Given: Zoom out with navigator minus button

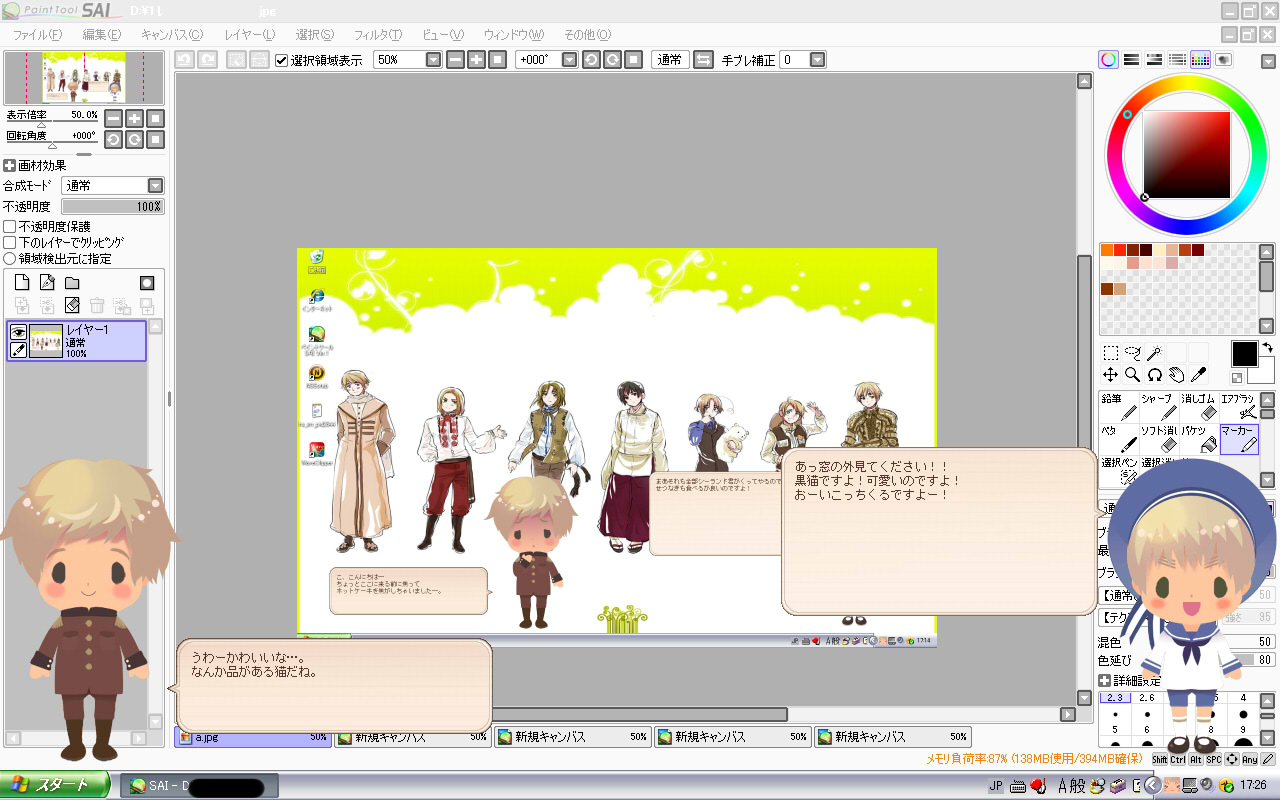Looking at the screenshot, I should point(113,118).
